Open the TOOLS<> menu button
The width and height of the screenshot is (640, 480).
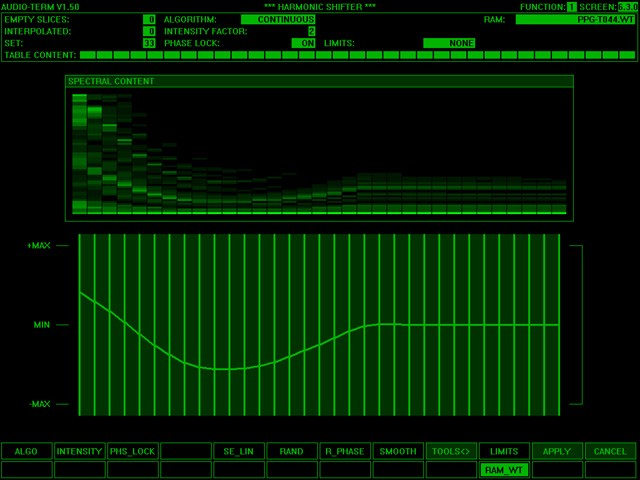click(451, 451)
